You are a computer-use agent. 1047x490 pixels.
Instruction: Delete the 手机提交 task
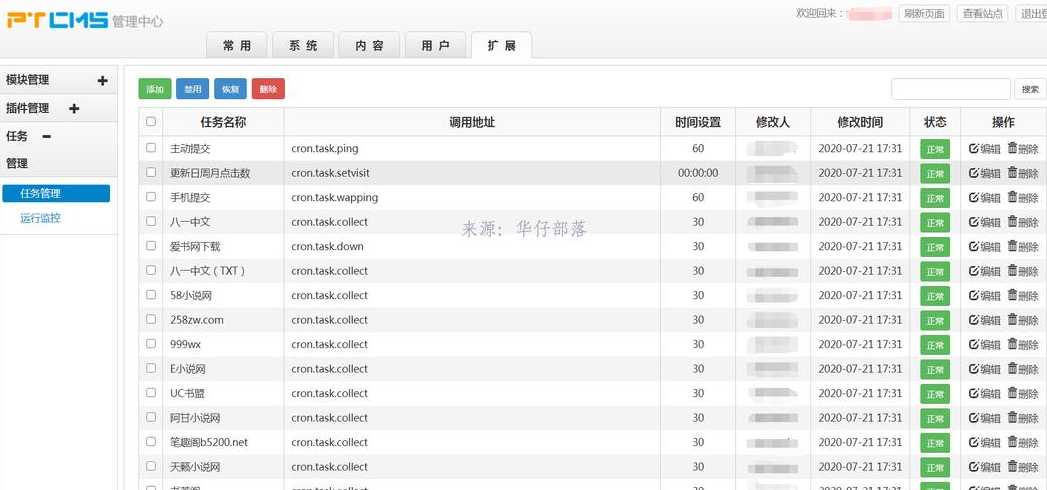coord(1023,197)
